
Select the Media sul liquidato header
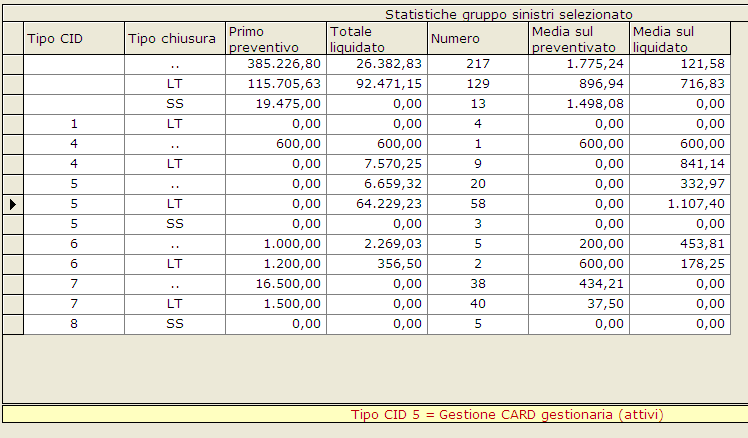tap(679, 39)
